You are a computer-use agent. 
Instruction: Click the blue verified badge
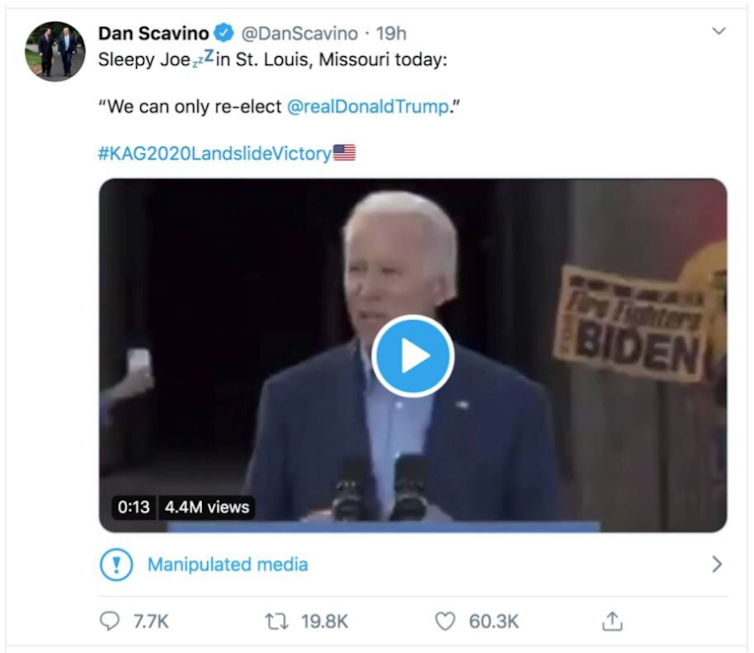(x=225, y=34)
